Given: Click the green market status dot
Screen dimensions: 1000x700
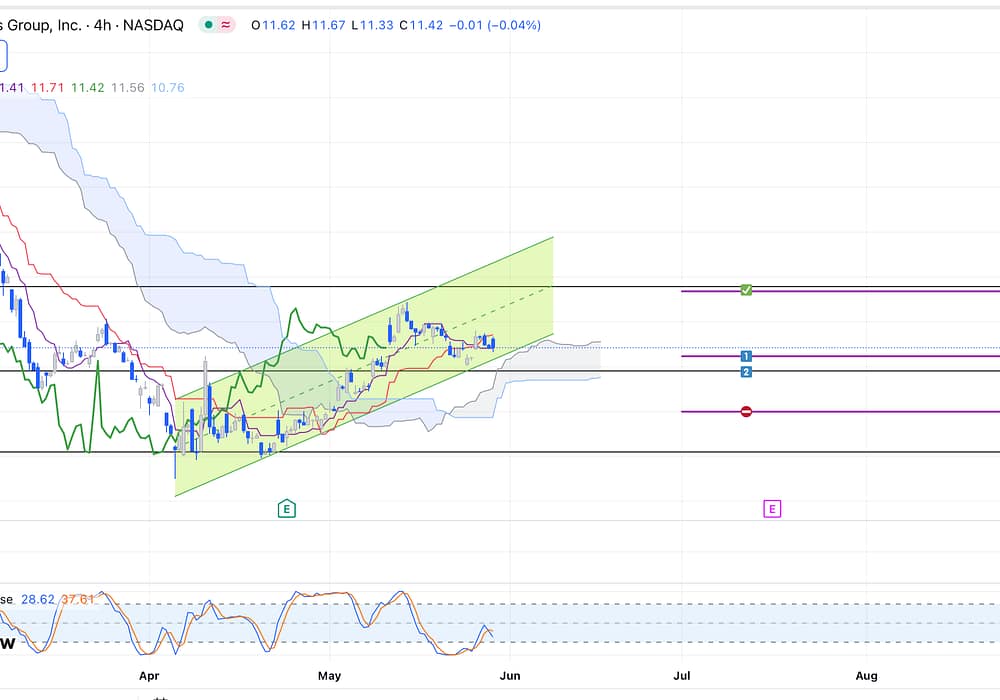Looking at the screenshot, I should [208, 25].
